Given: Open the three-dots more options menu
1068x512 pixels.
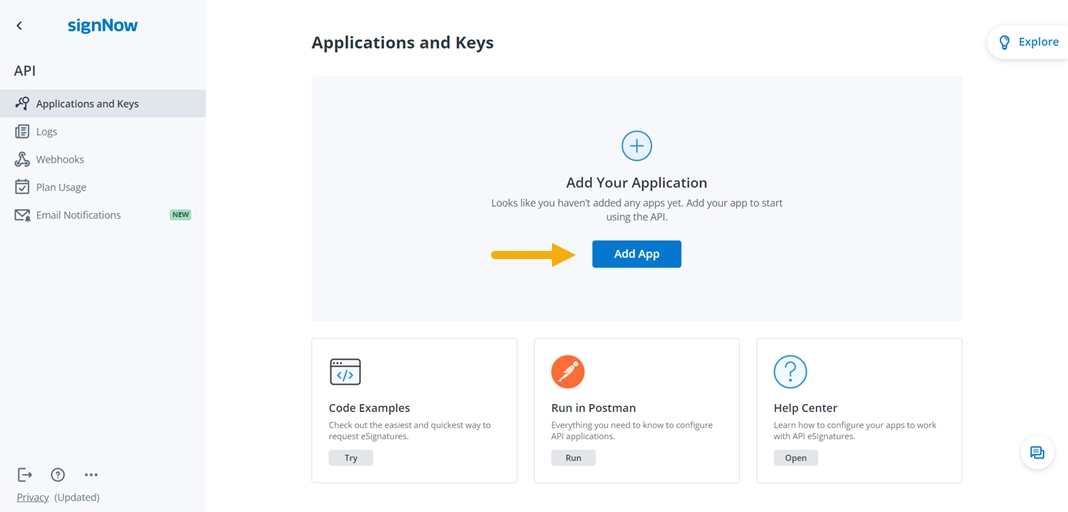Looking at the screenshot, I should coord(91,475).
